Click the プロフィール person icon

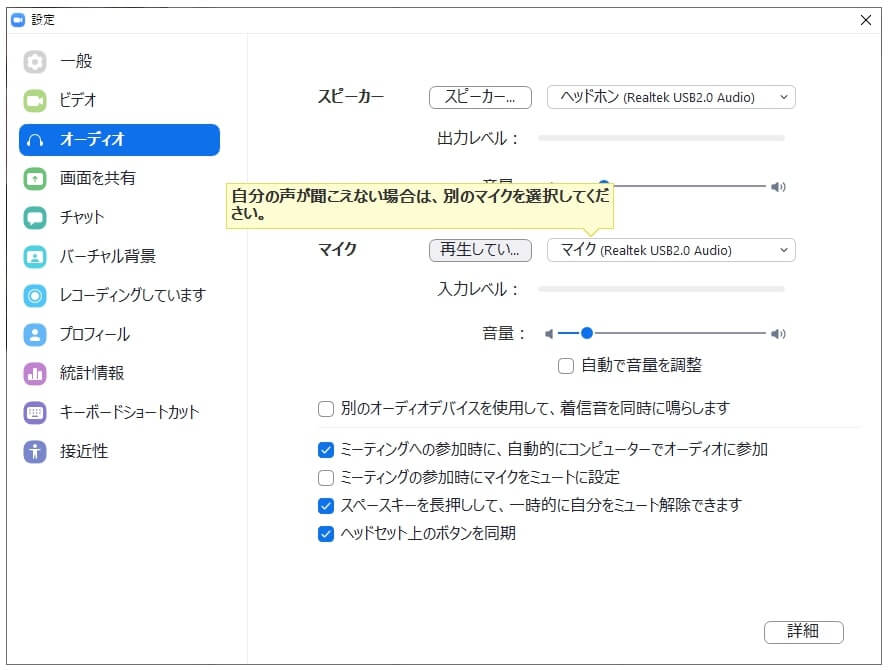click(35, 335)
